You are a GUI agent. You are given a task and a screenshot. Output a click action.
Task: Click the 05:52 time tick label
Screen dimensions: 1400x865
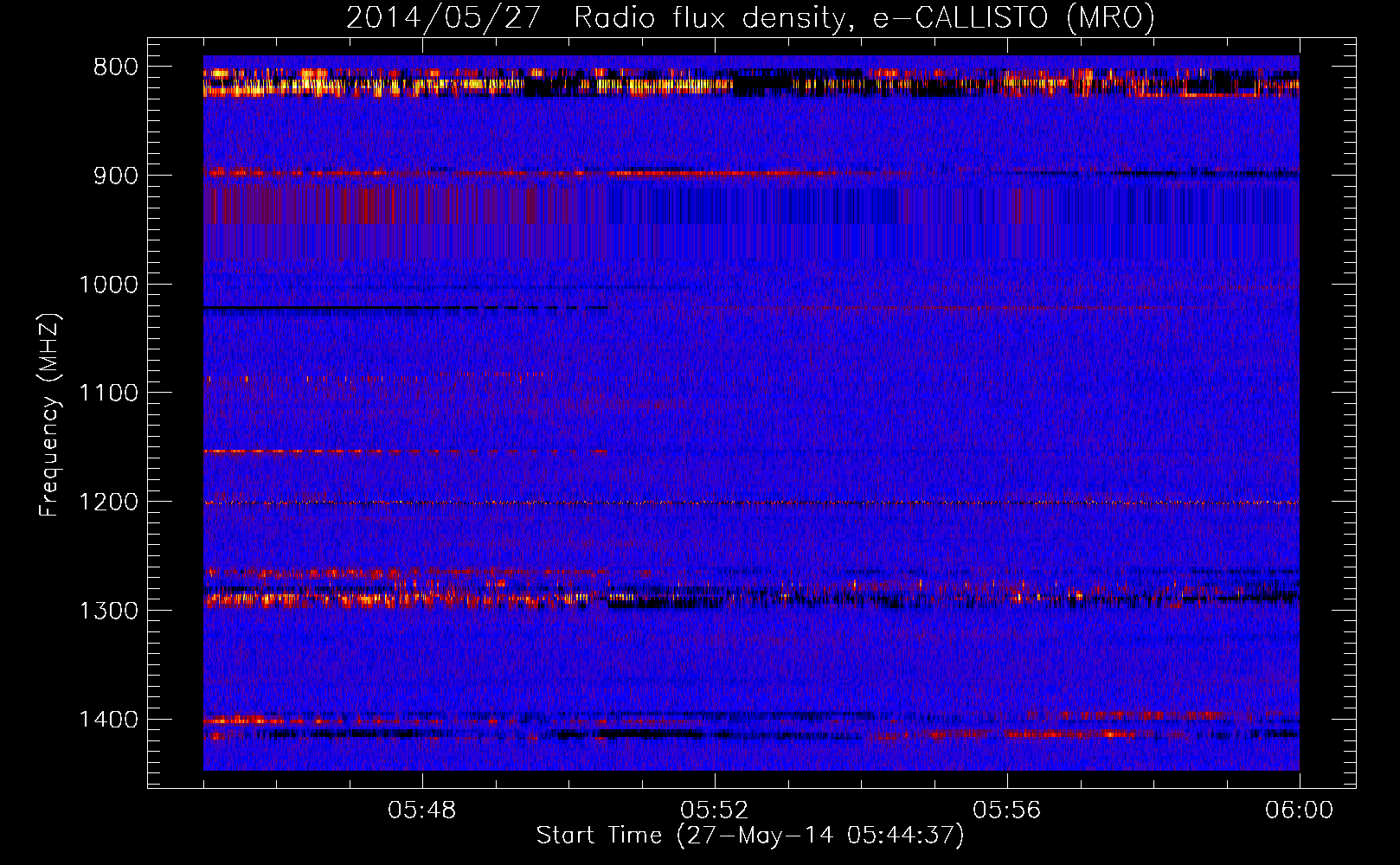tap(715, 811)
